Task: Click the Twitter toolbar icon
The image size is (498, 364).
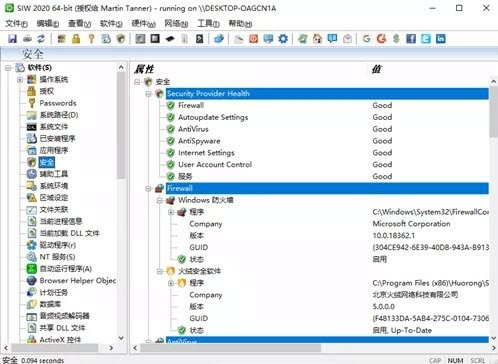Action: (426, 39)
